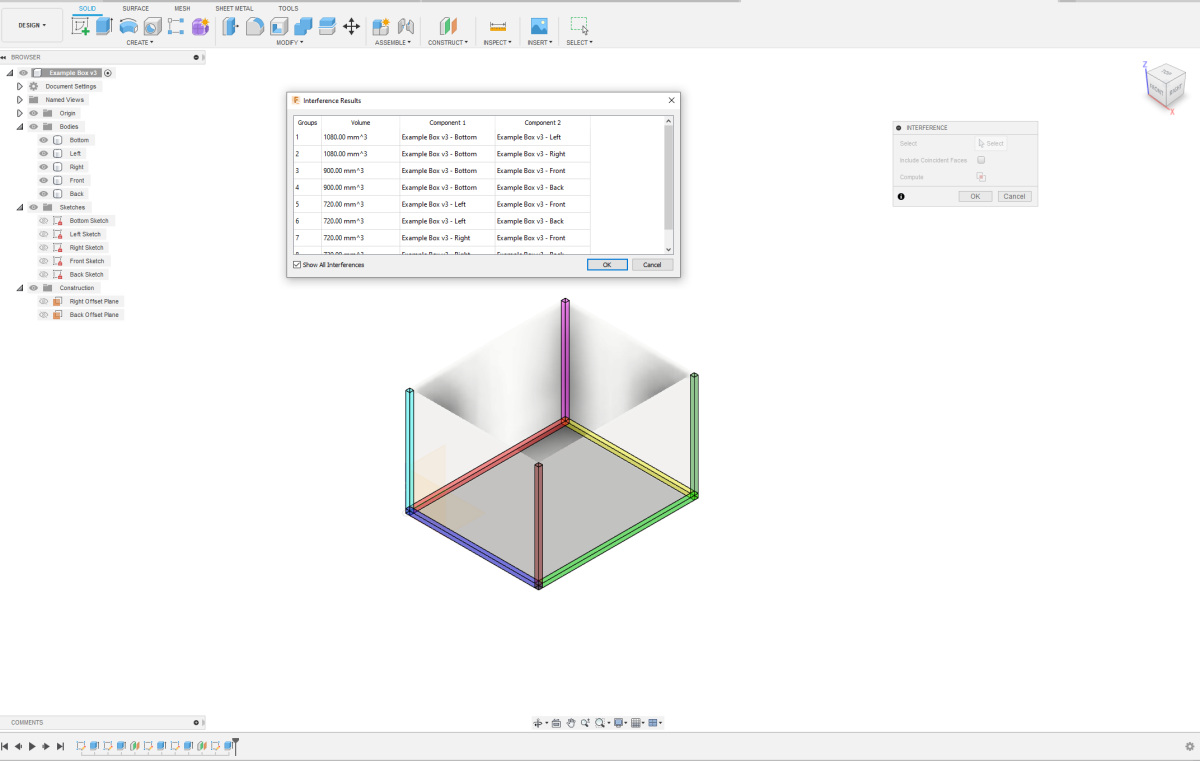Expand the Document Settings node
This screenshot has height=761, width=1200.
(19, 87)
